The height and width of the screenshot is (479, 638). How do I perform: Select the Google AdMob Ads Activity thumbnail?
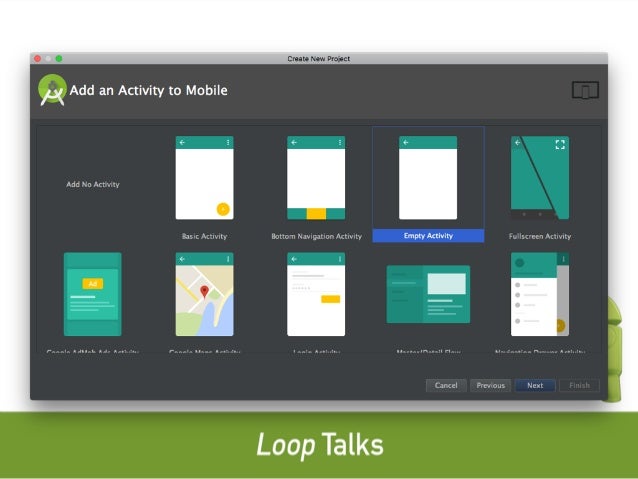click(93, 294)
